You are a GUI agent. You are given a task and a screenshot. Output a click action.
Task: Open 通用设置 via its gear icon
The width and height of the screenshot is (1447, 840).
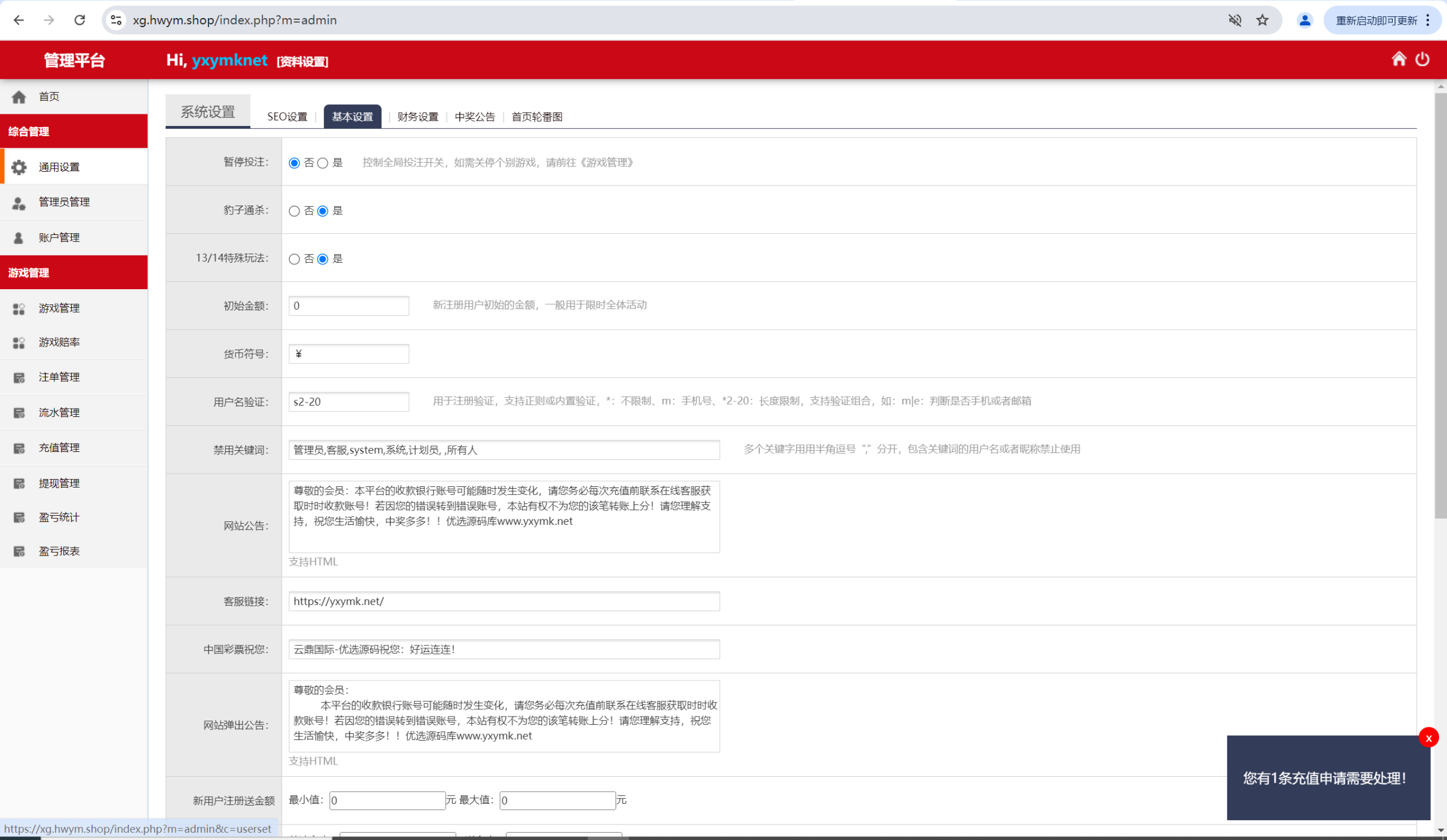pos(19,167)
